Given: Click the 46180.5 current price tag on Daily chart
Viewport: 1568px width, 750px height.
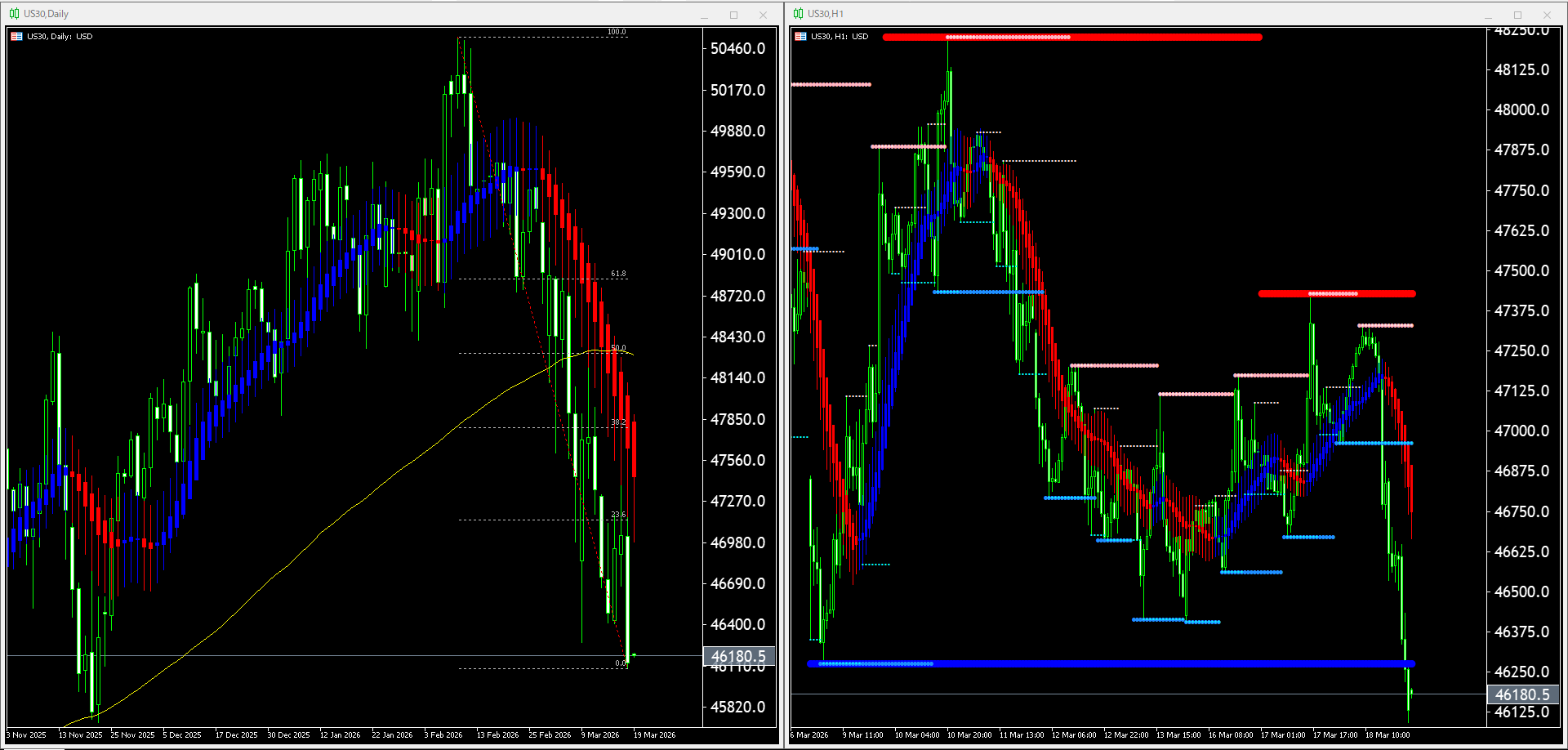Looking at the screenshot, I should (738, 656).
